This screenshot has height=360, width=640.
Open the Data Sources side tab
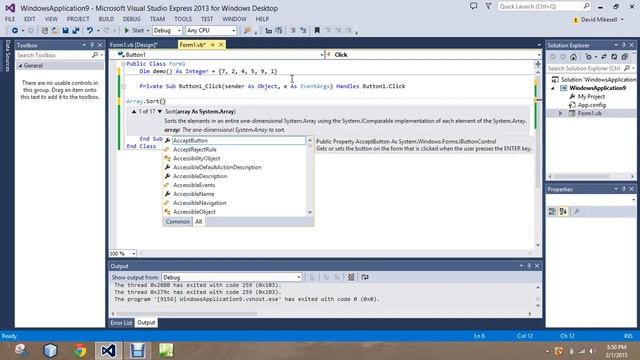(7, 56)
